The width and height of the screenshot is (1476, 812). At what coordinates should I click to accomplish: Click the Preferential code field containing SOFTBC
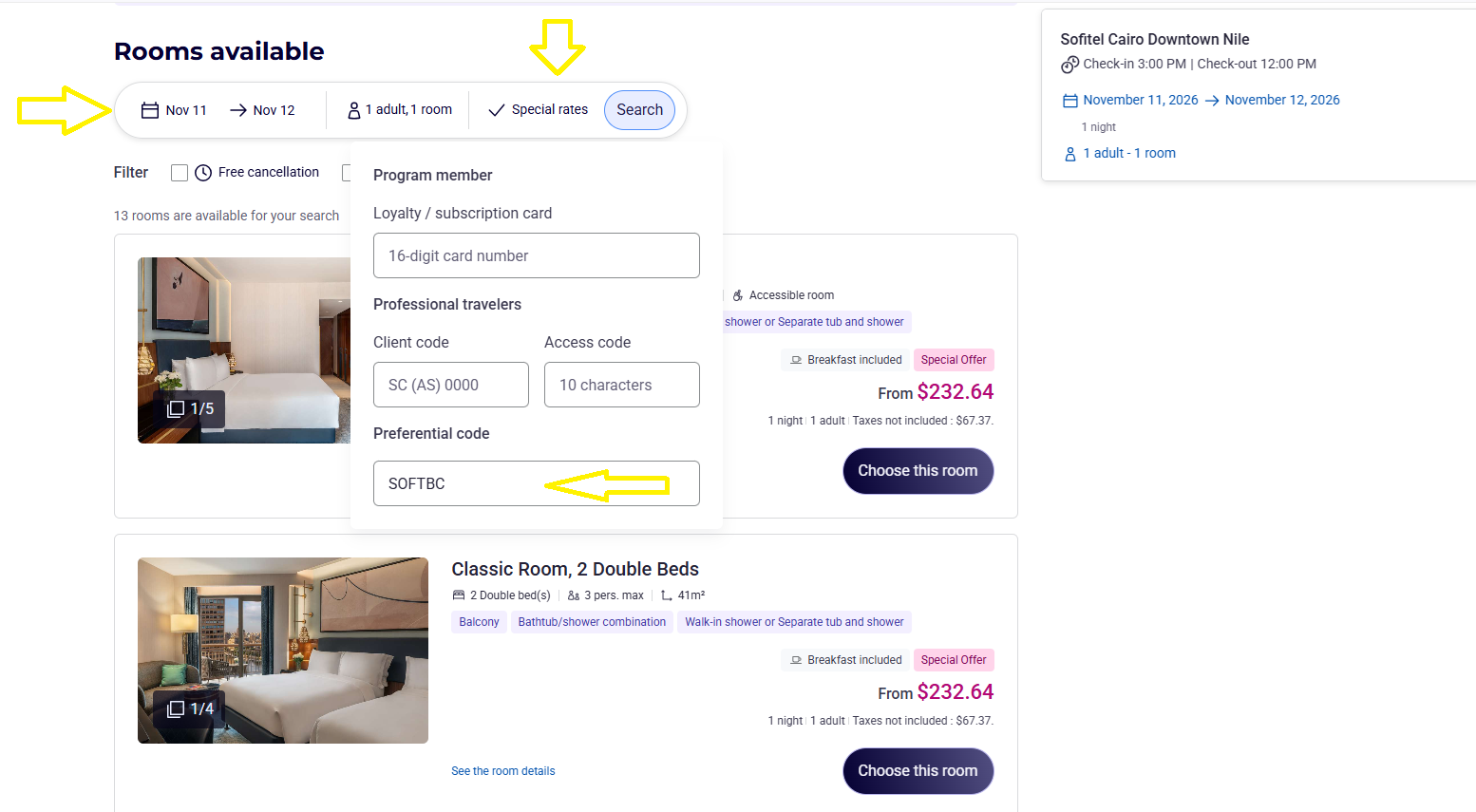[x=537, y=483]
